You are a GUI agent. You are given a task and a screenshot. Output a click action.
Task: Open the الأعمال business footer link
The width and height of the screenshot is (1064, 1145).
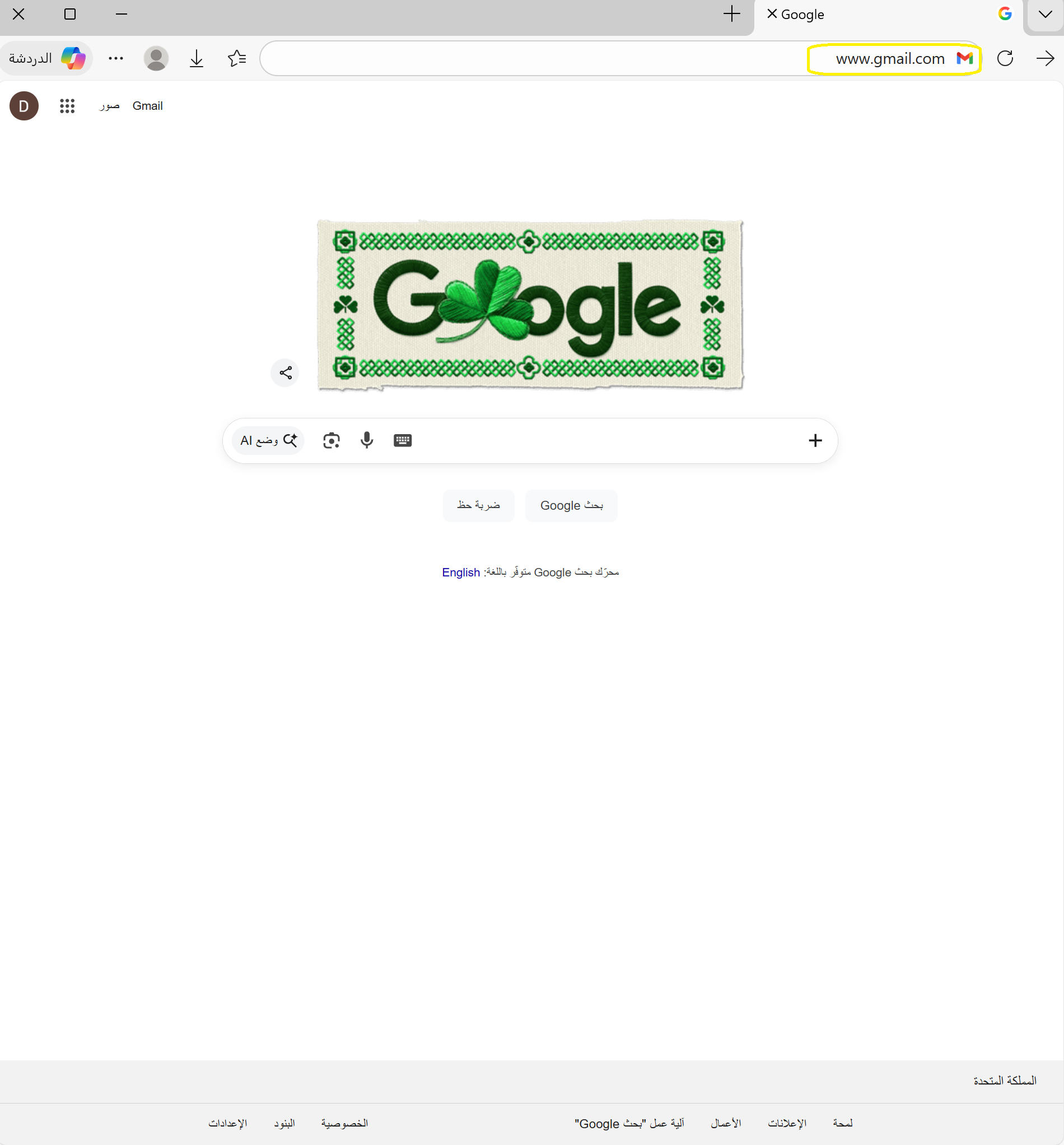[x=726, y=1123]
